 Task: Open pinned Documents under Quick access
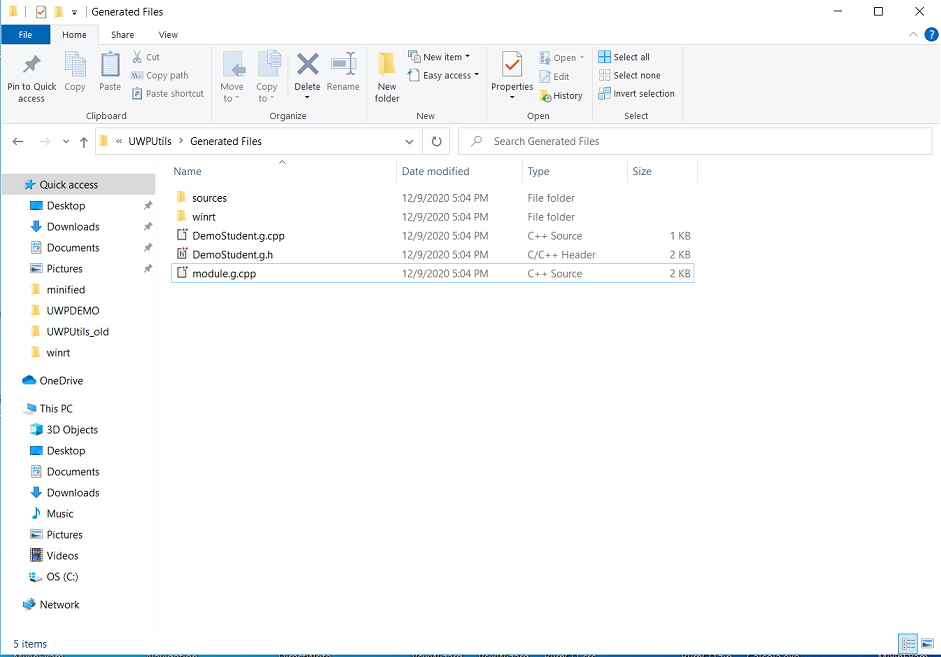coord(73,248)
